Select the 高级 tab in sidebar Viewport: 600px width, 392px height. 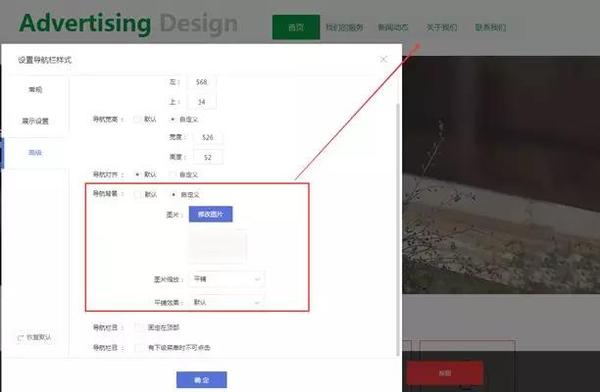click(35, 153)
